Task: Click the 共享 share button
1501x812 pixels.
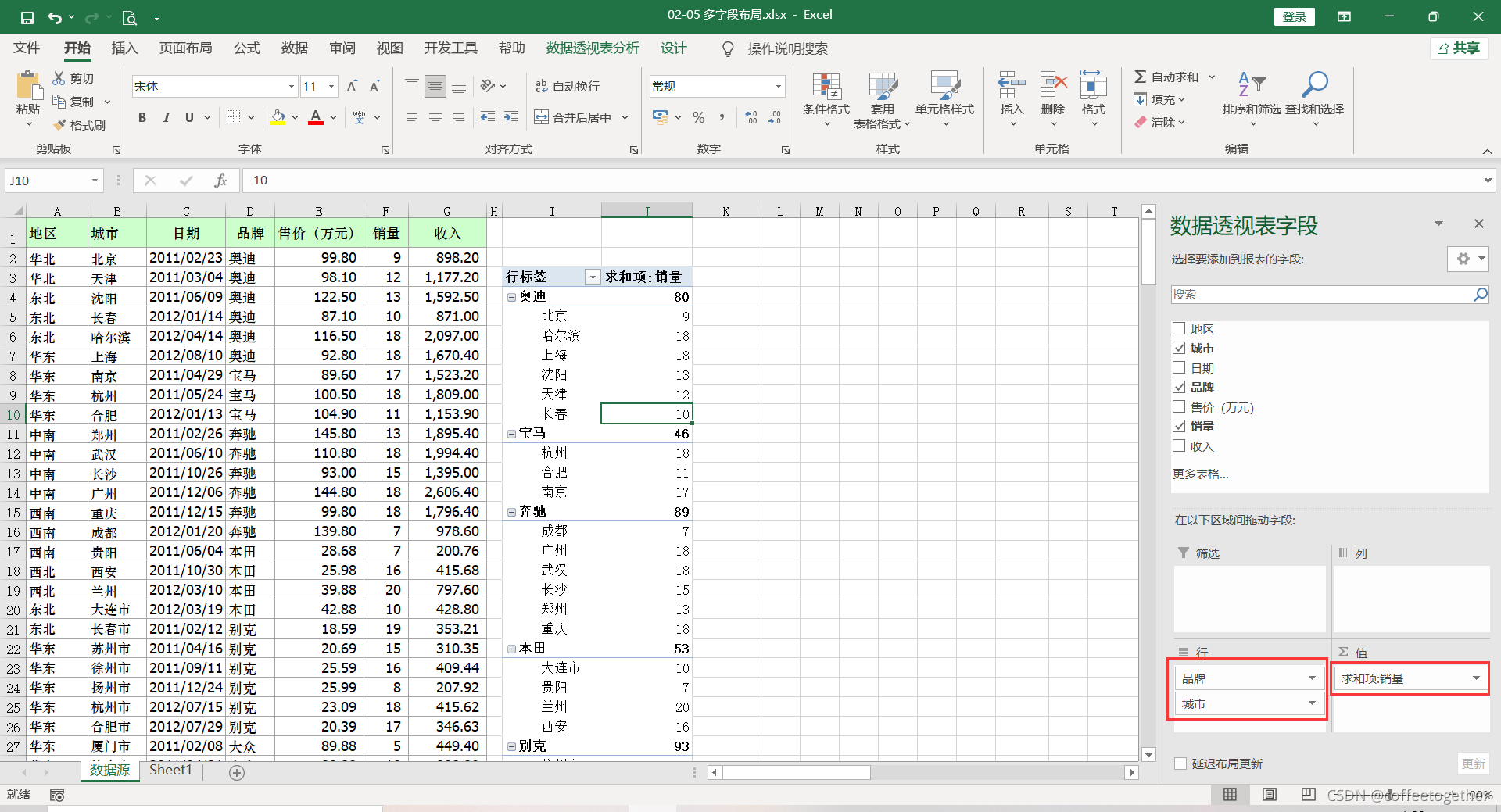Action: [1459, 48]
